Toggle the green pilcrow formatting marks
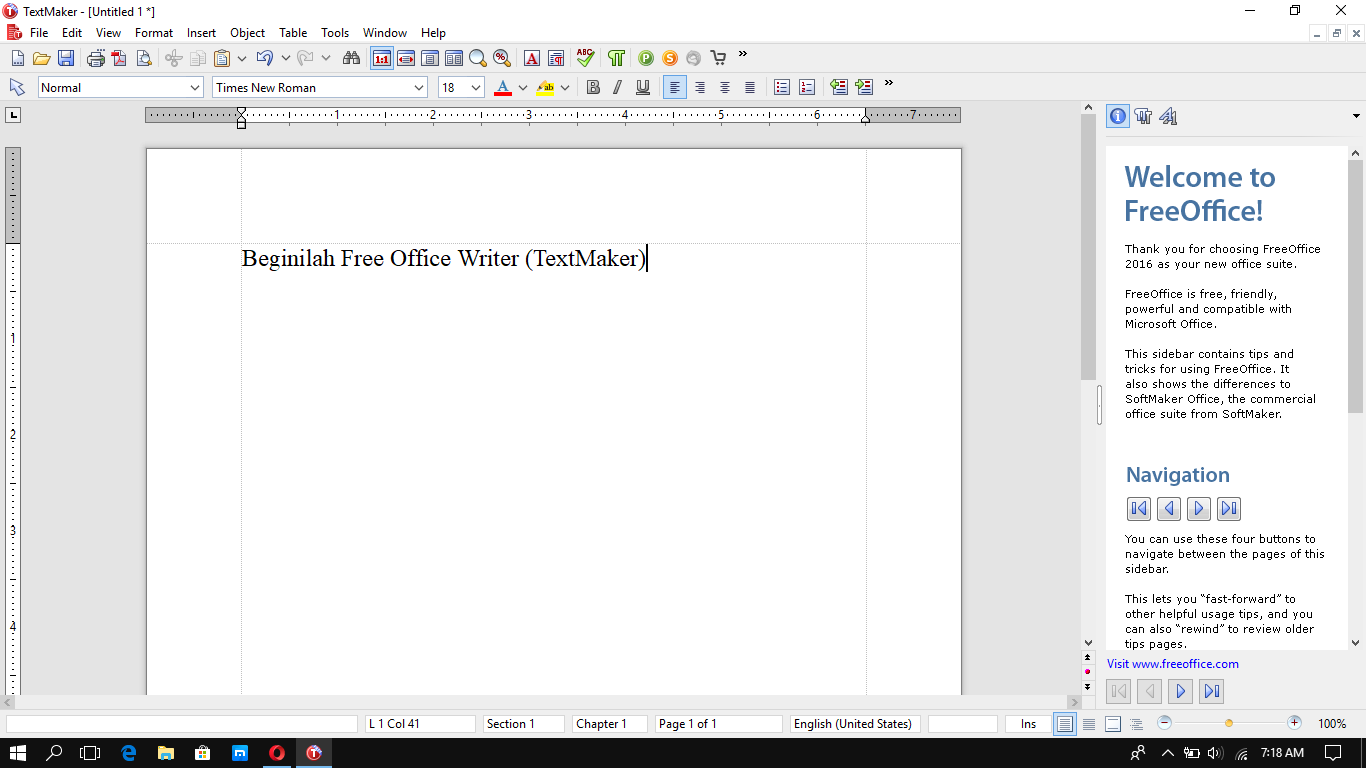This screenshot has height=768, width=1366. tap(616, 58)
